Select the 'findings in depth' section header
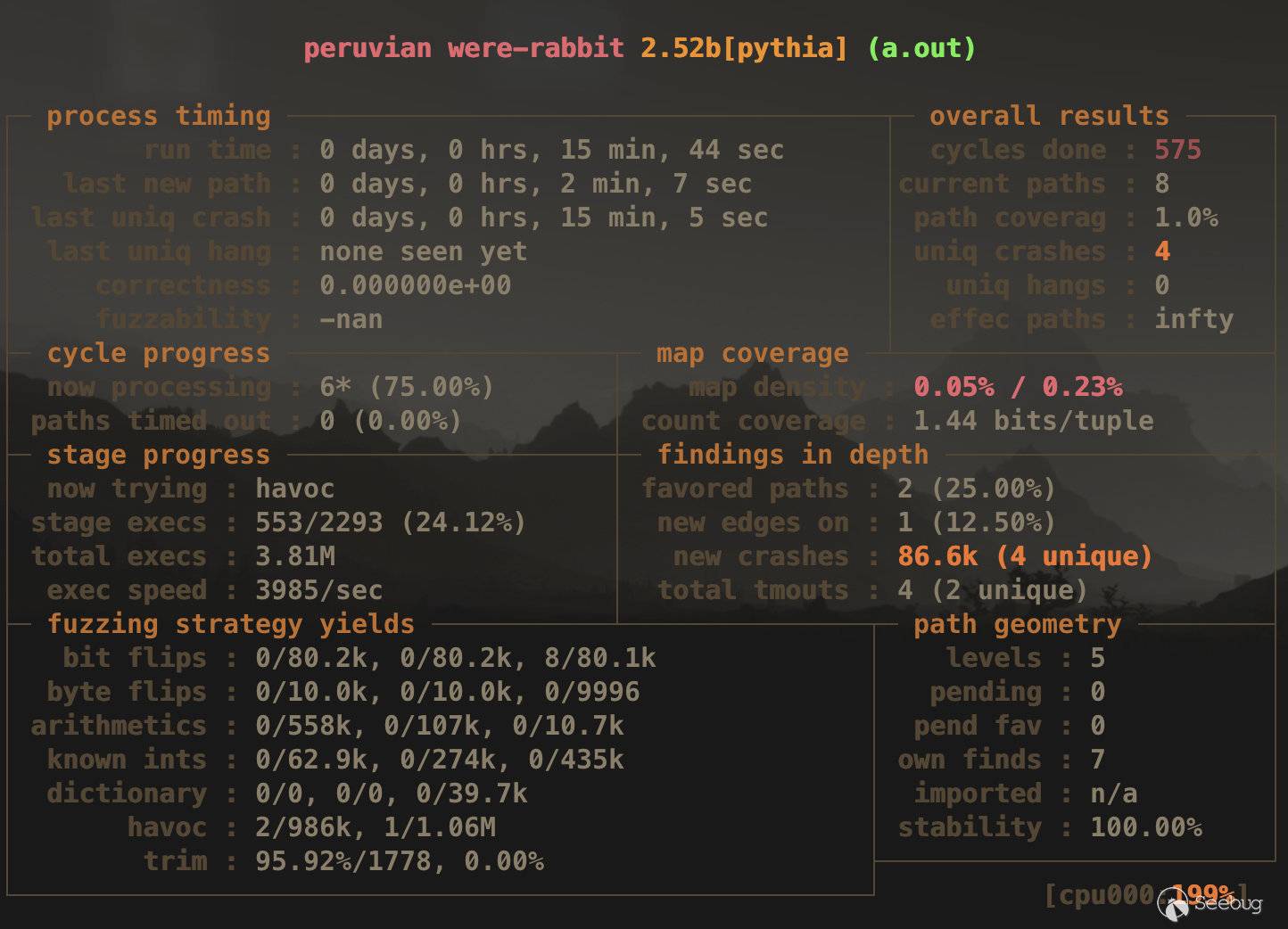 tap(792, 455)
